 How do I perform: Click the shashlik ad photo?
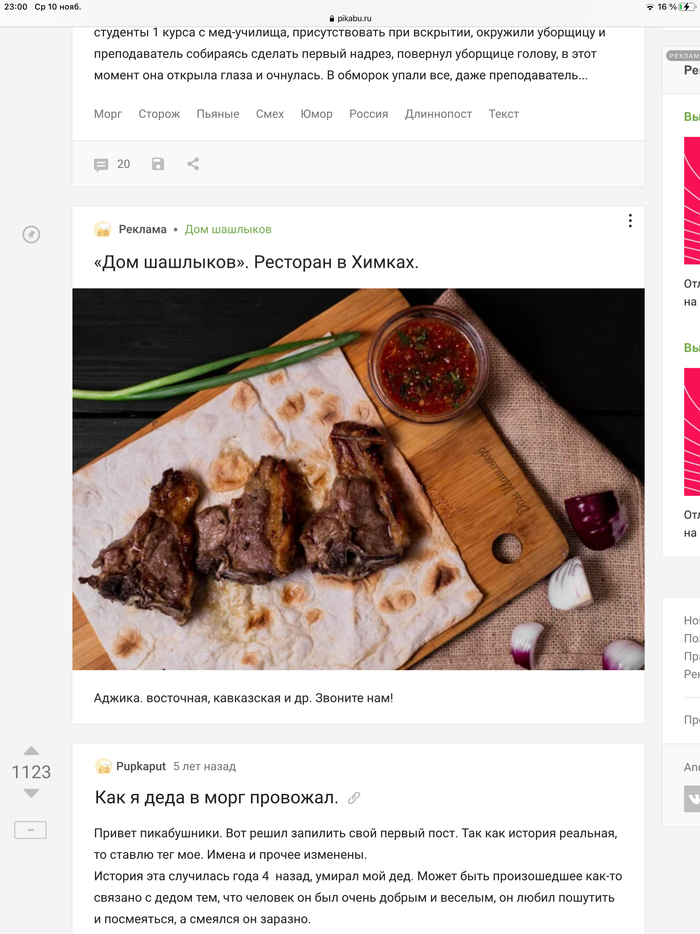(x=358, y=479)
